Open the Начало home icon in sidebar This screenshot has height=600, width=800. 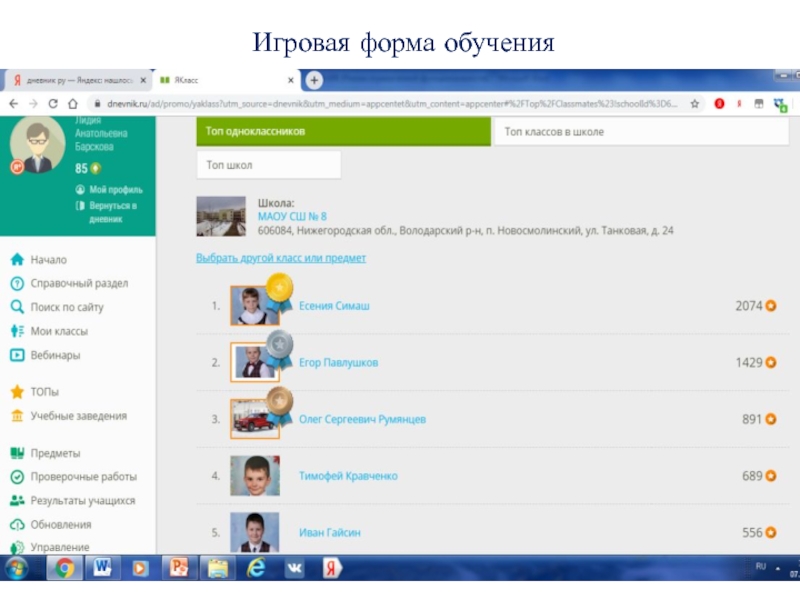coord(17,260)
